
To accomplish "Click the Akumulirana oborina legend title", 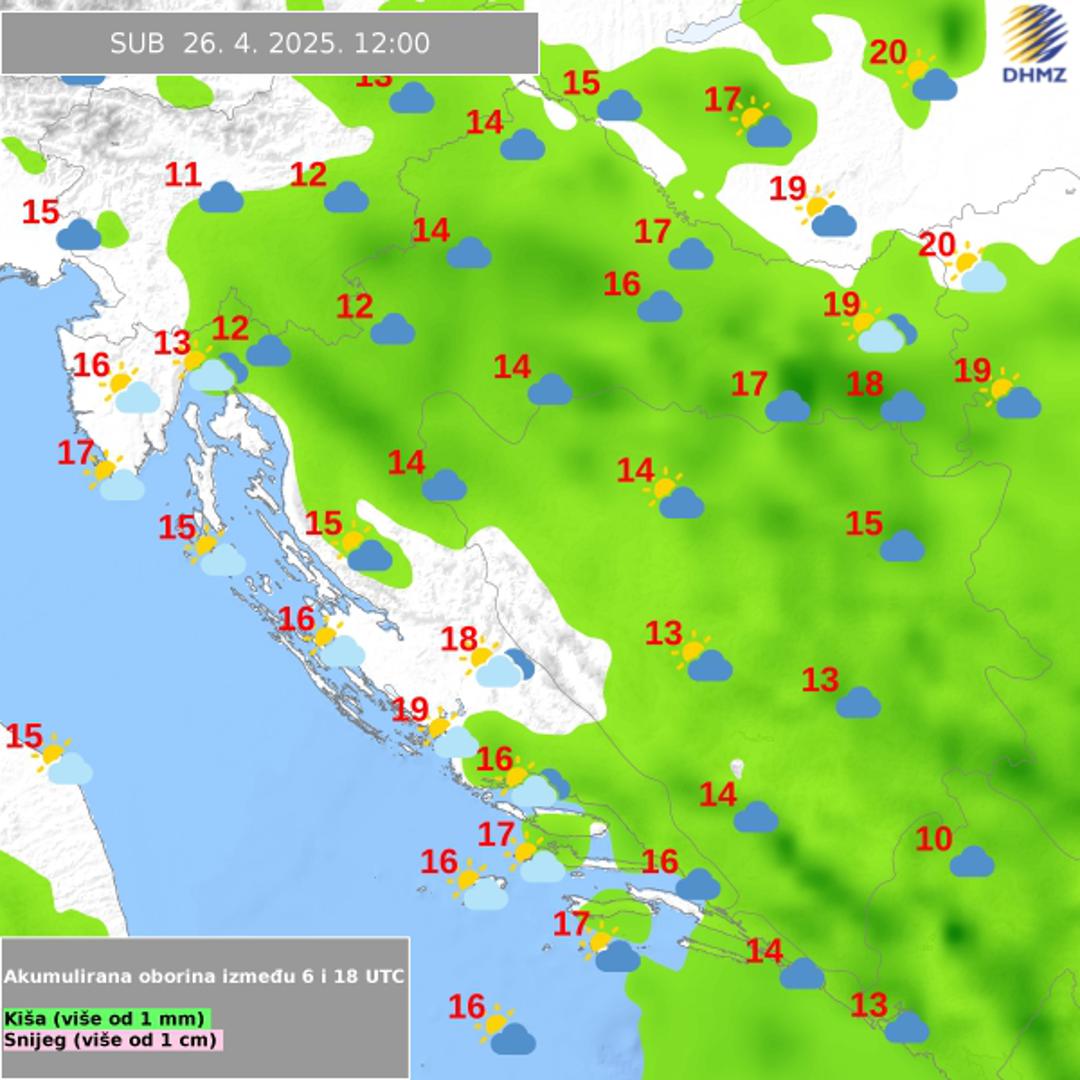I will coord(204,976).
